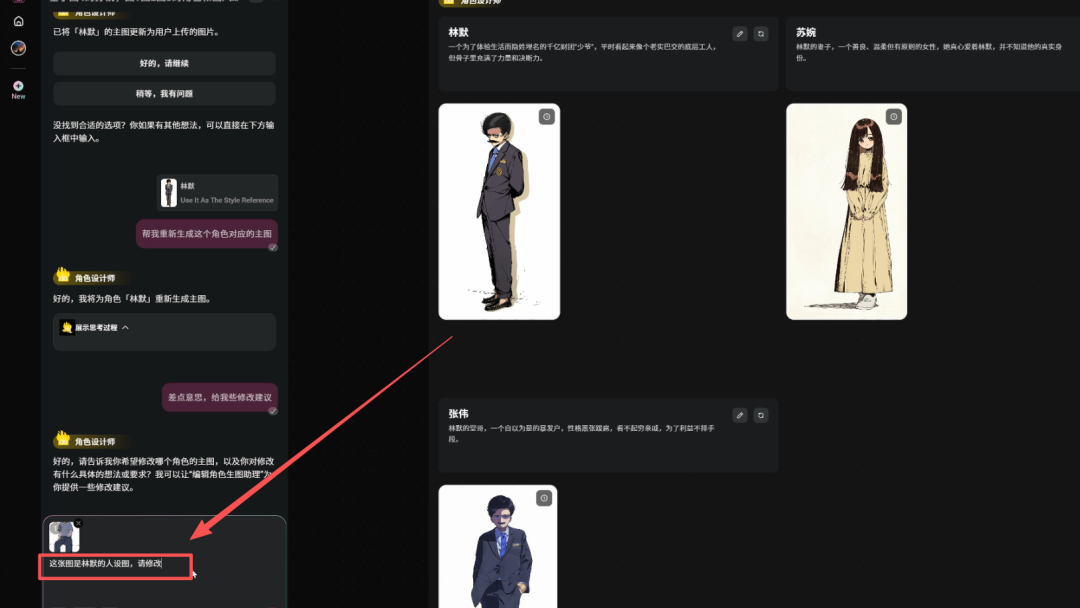Edit 林默 description via pencil icon
The width and height of the screenshot is (1080, 608).
739,33
